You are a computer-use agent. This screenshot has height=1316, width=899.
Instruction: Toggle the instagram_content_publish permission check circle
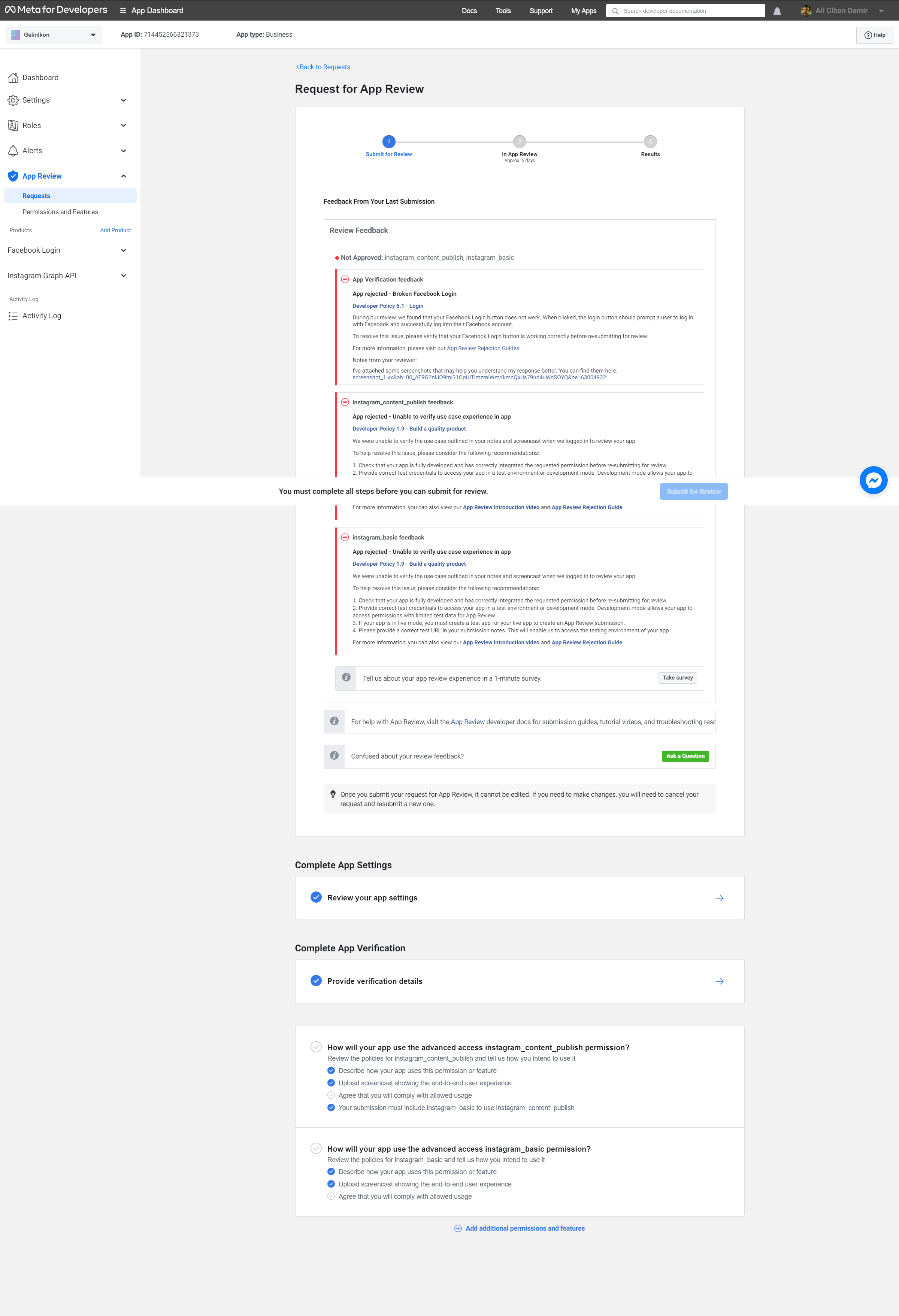coord(316,1047)
